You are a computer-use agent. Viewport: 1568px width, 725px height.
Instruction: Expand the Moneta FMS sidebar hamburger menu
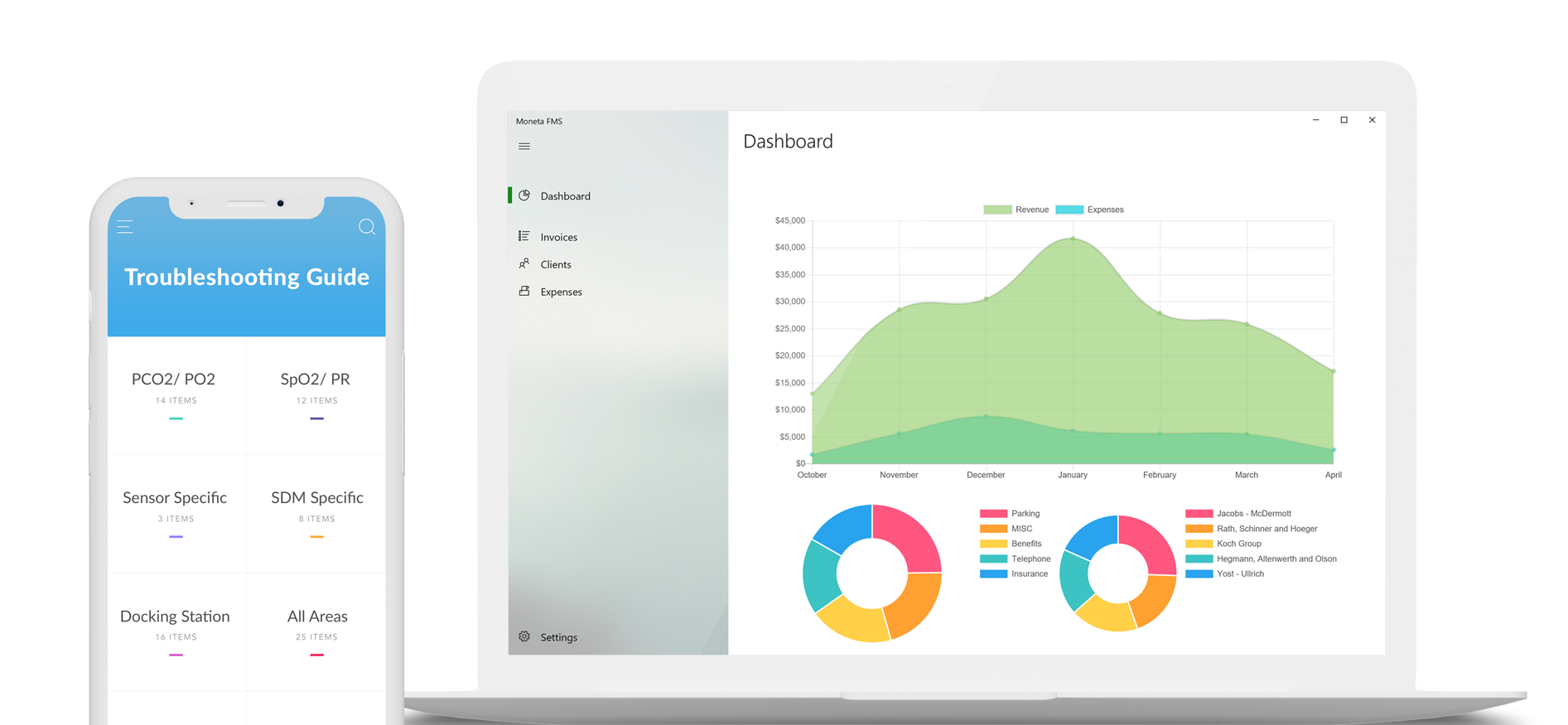(x=524, y=147)
